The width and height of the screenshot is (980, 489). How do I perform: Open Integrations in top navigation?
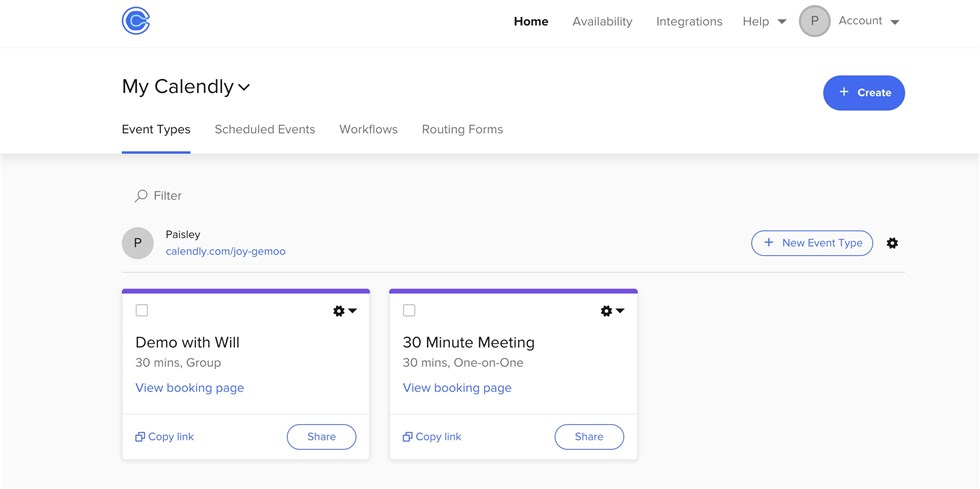tap(689, 21)
